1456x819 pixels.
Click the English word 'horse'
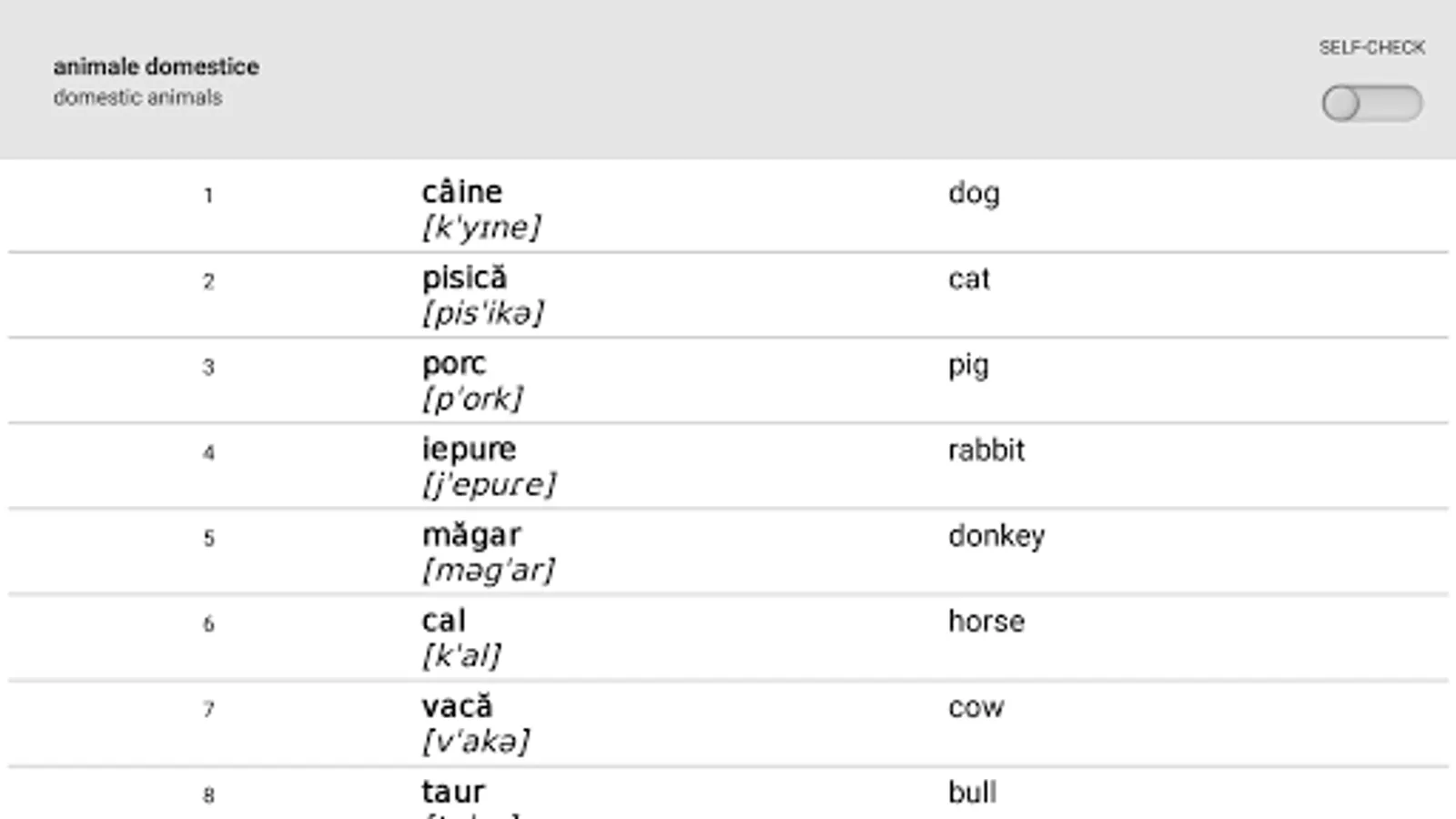[x=986, y=622]
